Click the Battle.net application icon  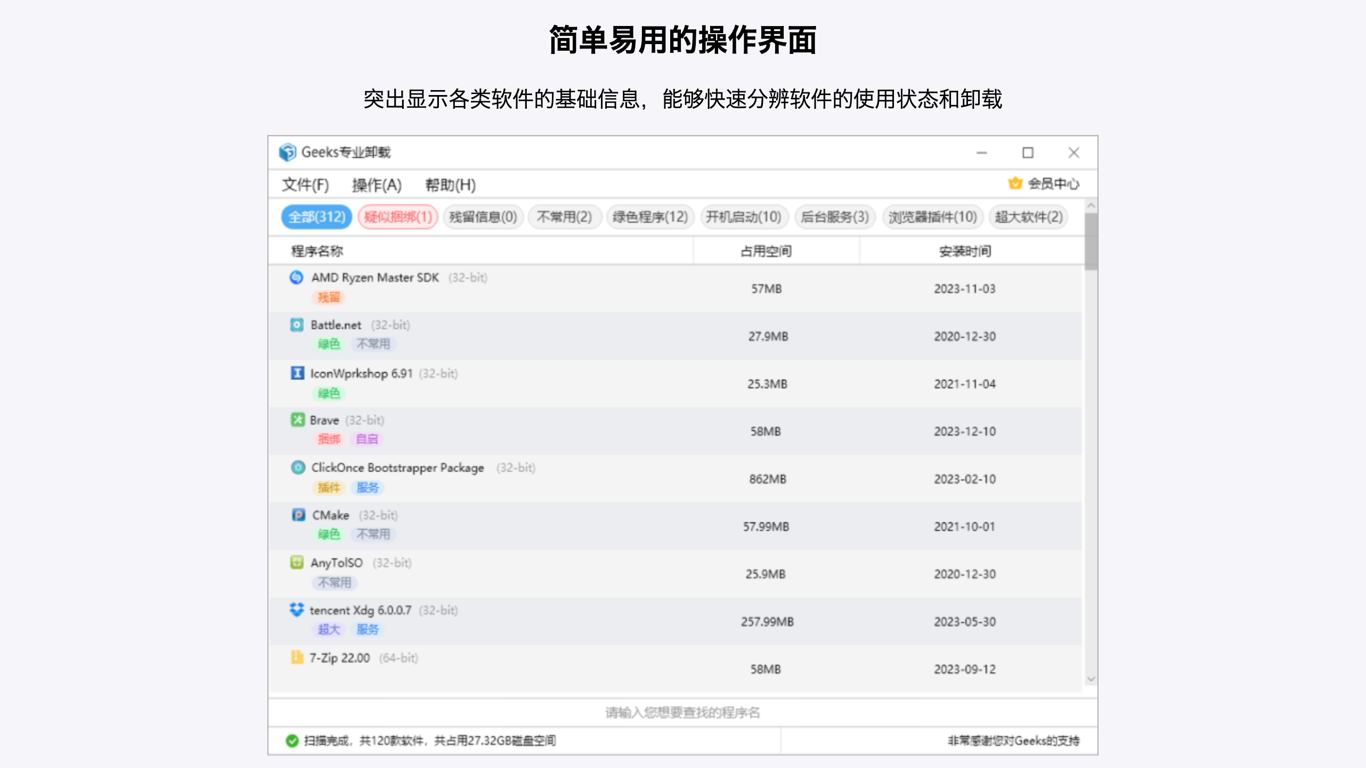pos(296,325)
